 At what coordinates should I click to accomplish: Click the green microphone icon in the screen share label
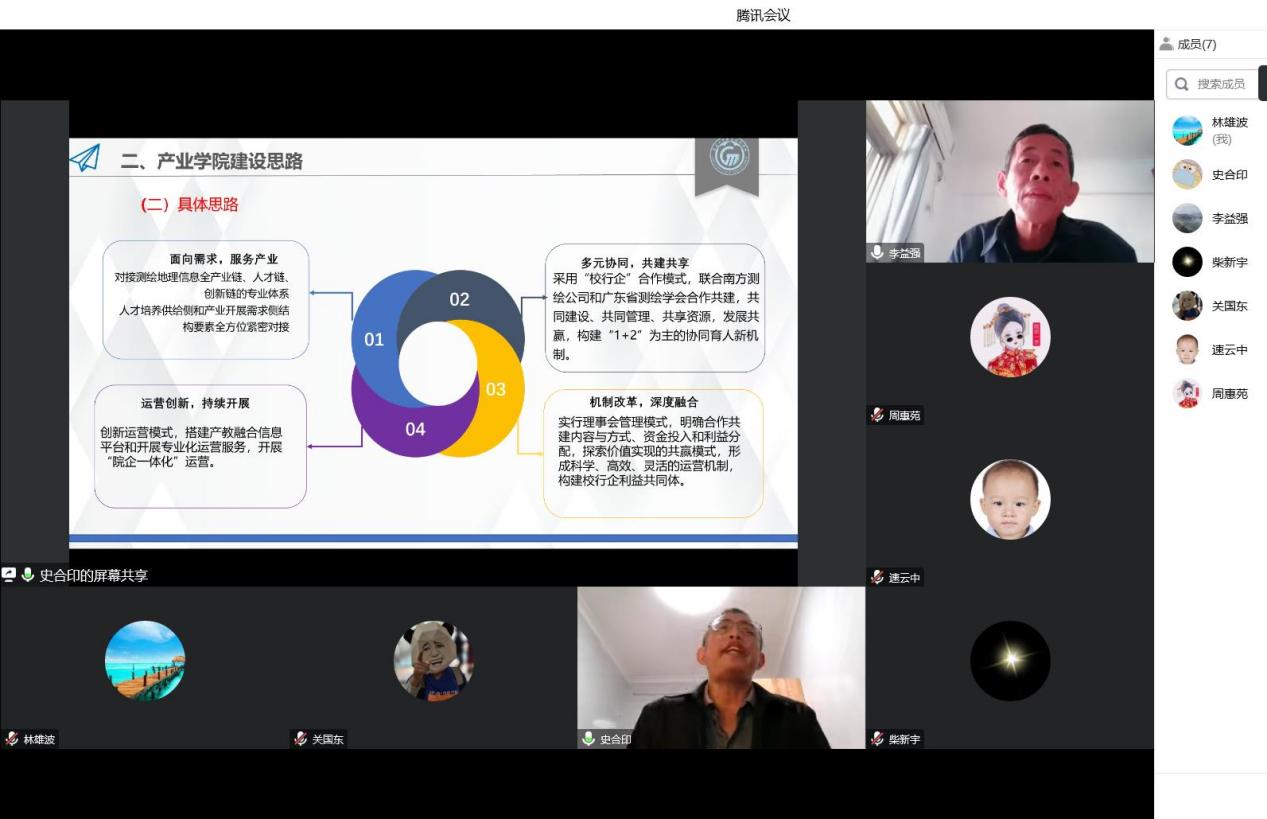point(28,575)
